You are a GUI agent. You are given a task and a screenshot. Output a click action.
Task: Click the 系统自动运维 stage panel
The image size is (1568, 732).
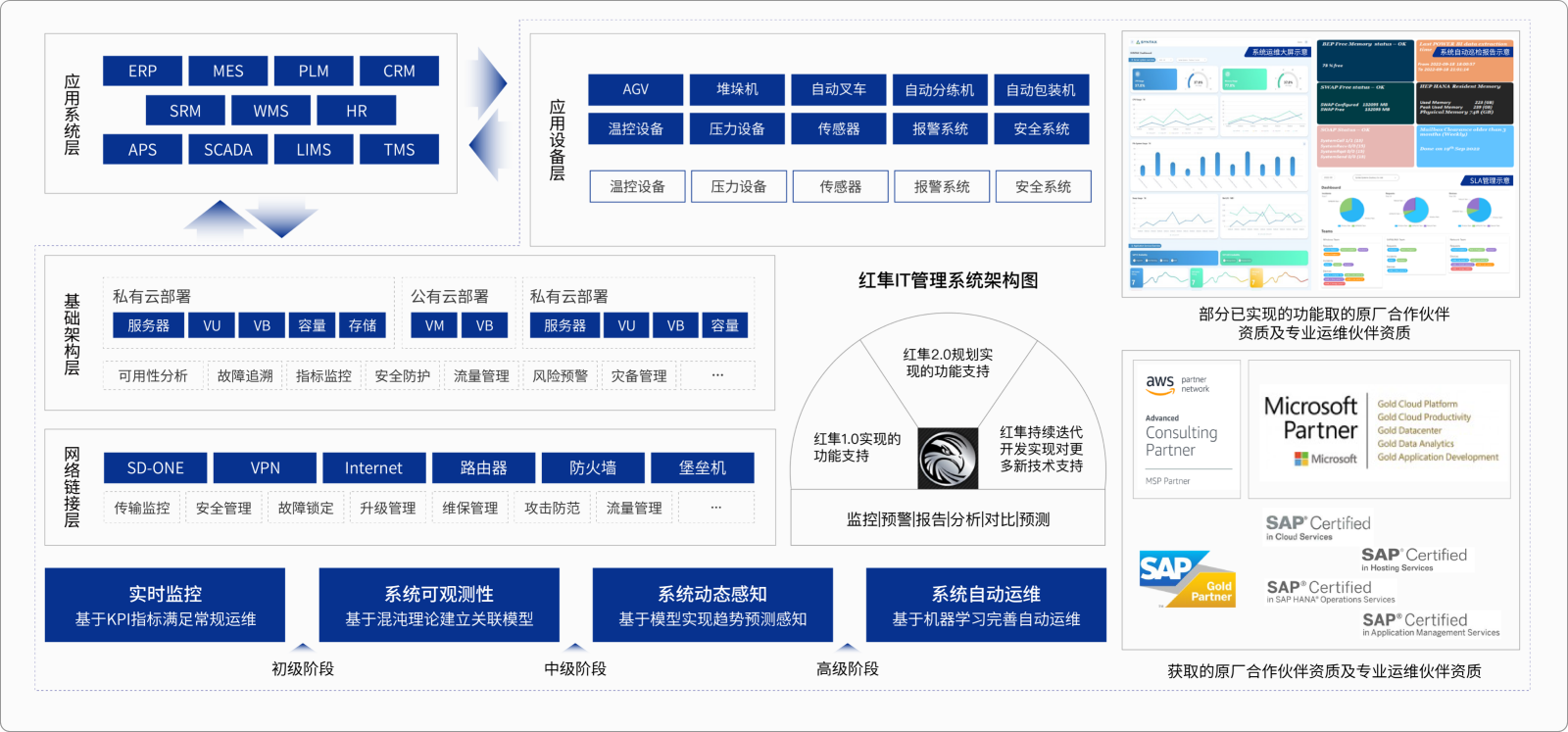[986, 606]
